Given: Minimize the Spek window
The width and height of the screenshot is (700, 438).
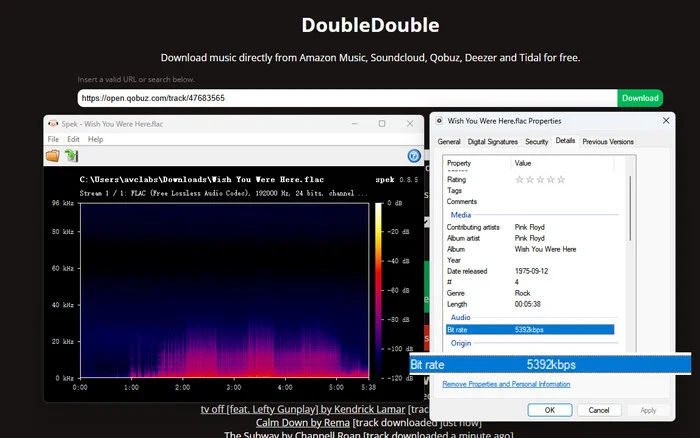Looking at the screenshot, I should point(355,124).
